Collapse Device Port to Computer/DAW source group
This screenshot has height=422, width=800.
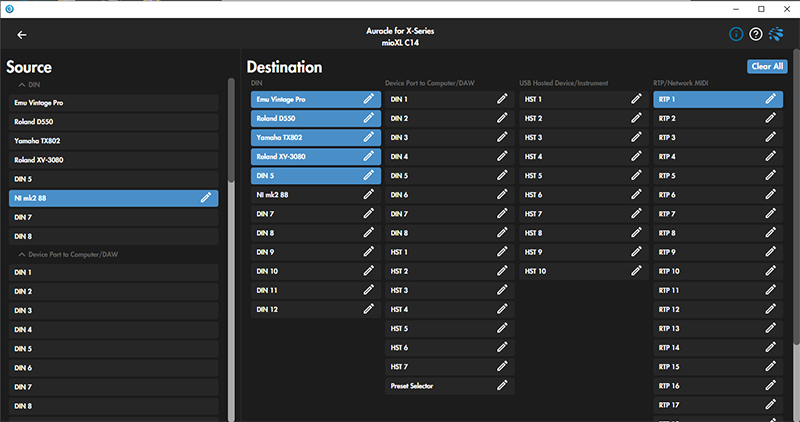[x=21, y=254]
